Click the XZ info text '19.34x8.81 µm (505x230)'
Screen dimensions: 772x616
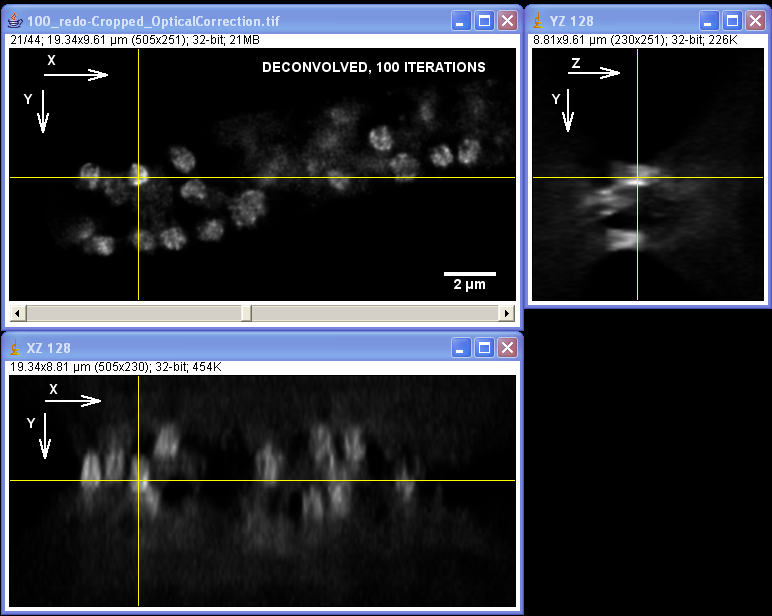click(80, 367)
